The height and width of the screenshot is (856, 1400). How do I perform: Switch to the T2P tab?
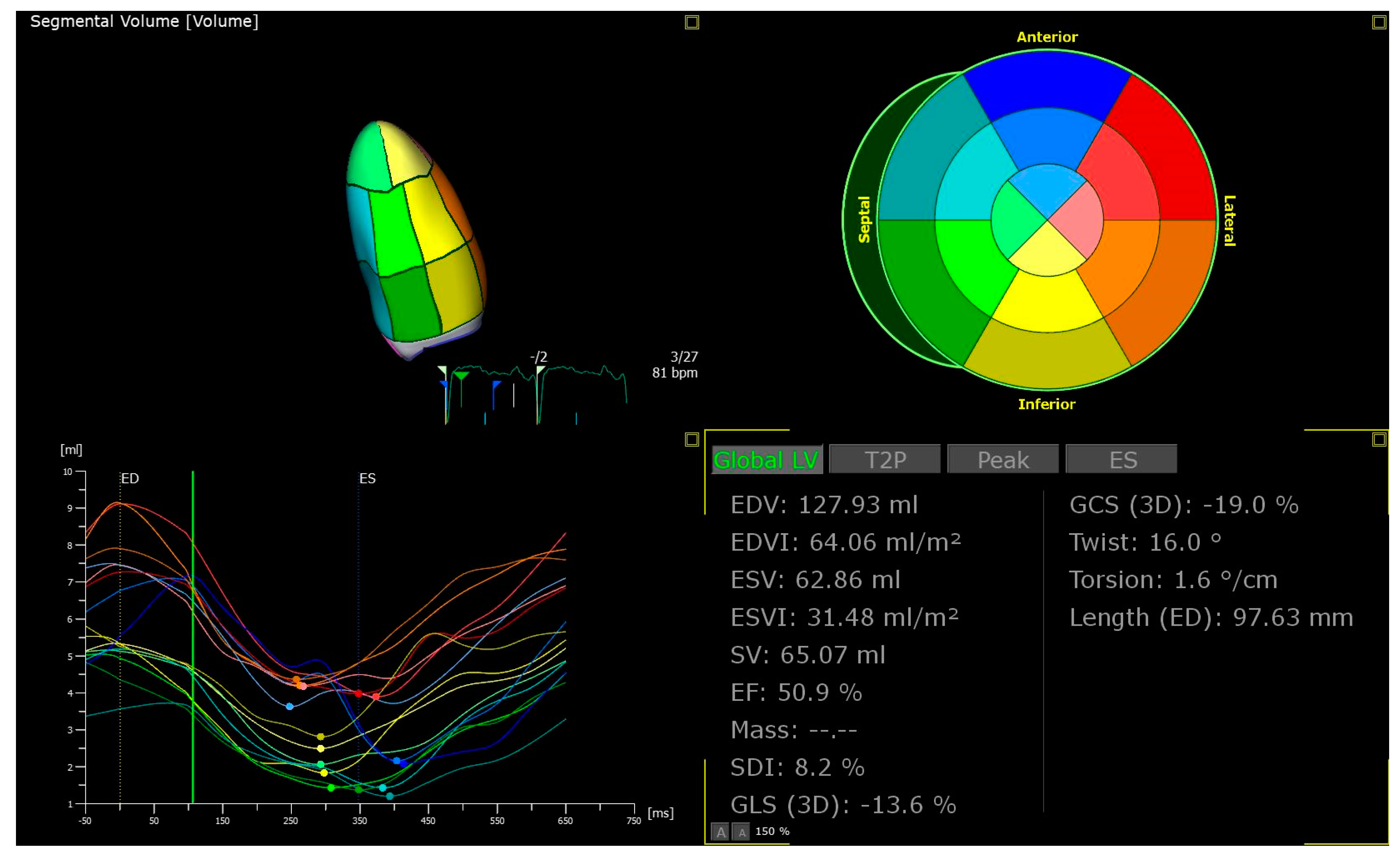click(884, 459)
